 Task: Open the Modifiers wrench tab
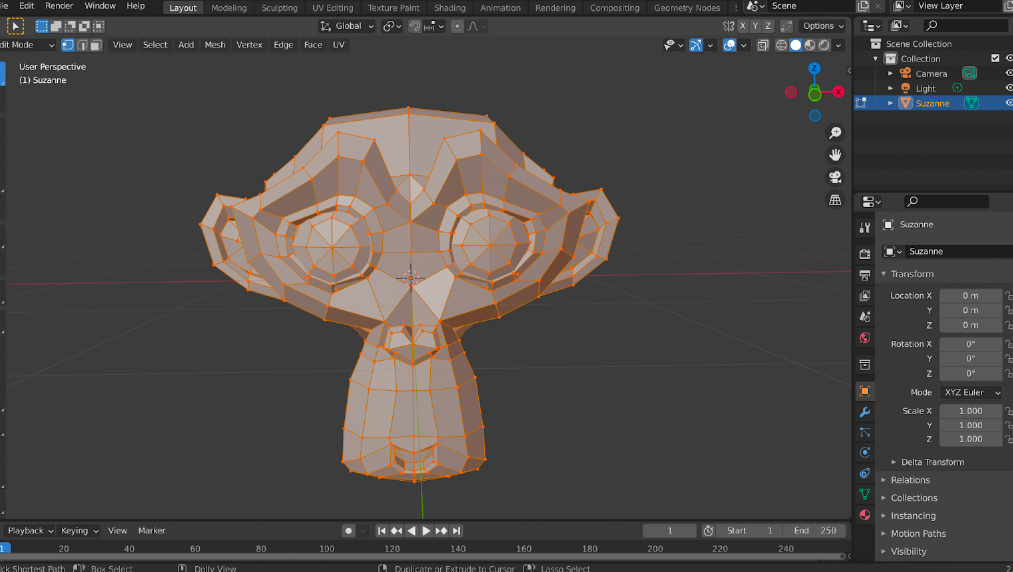point(865,412)
